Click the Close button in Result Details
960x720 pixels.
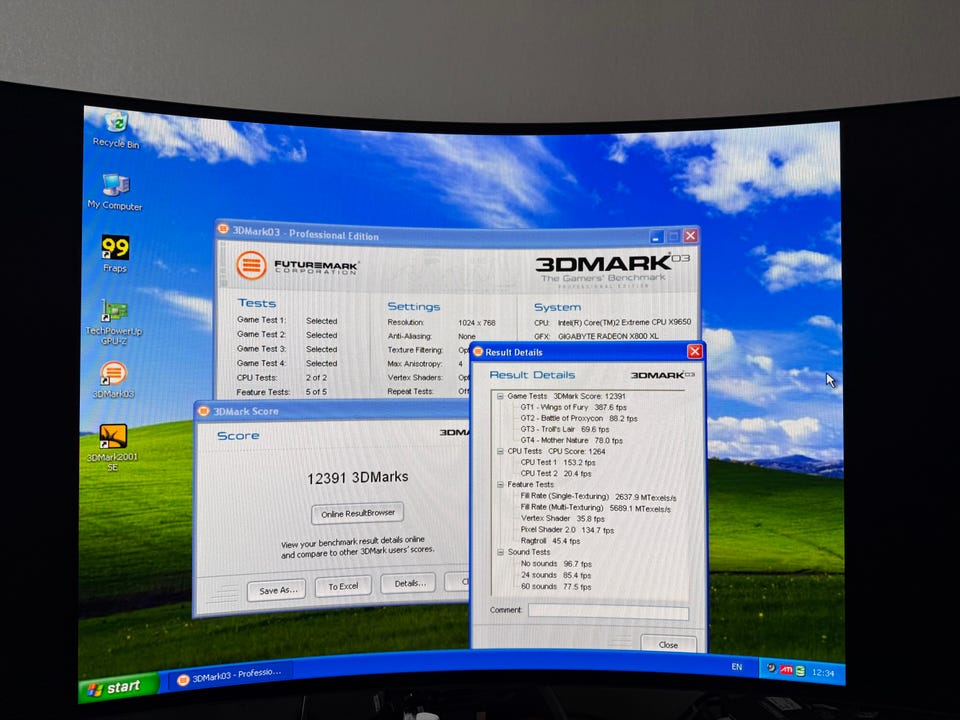coord(668,645)
